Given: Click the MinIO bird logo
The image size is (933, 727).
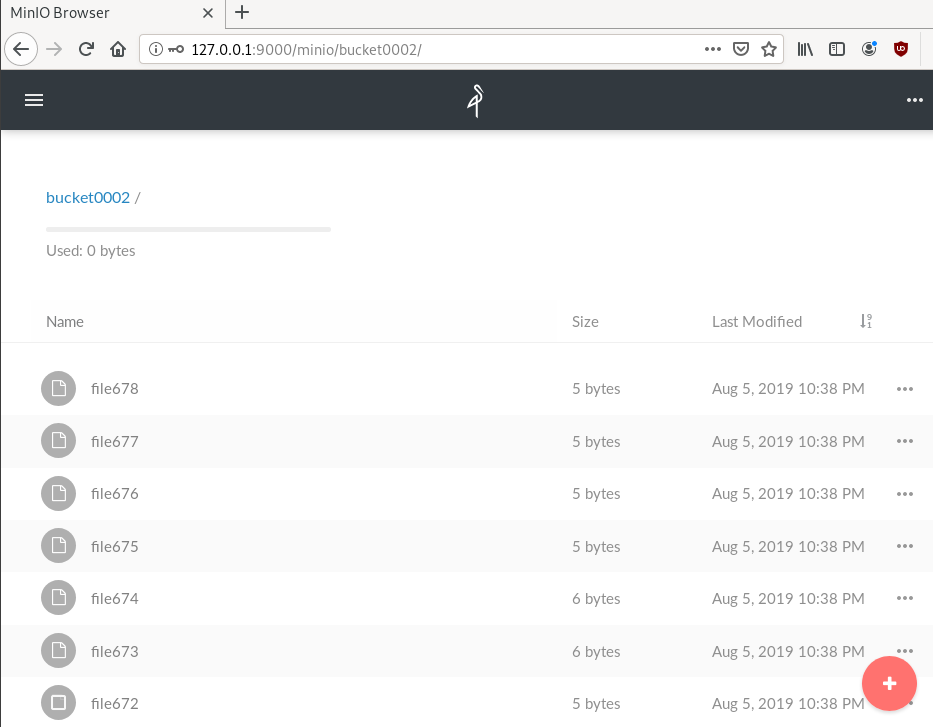Looking at the screenshot, I should [473, 100].
